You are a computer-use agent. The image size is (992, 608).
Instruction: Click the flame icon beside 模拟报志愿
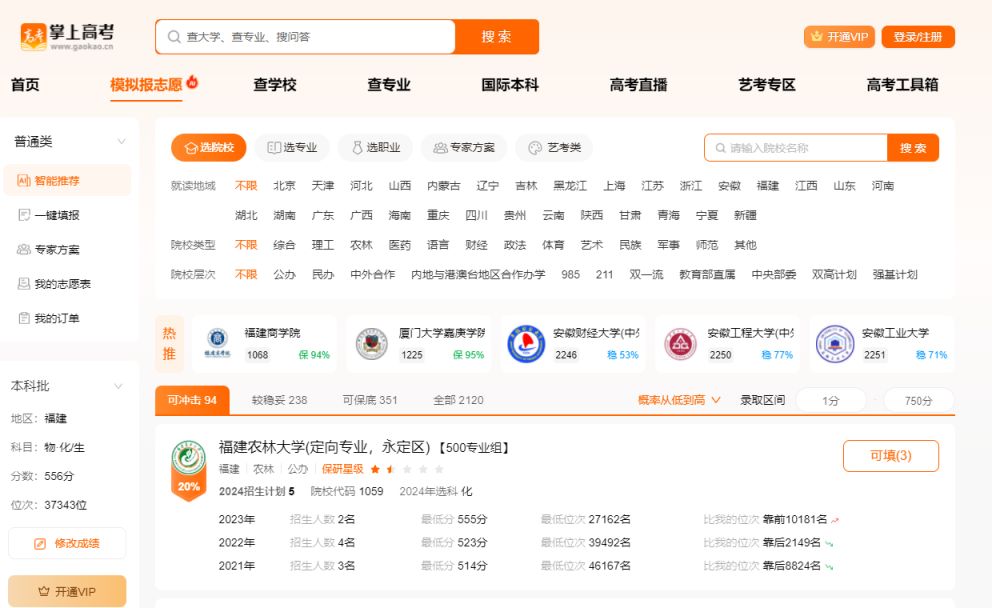click(x=192, y=82)
